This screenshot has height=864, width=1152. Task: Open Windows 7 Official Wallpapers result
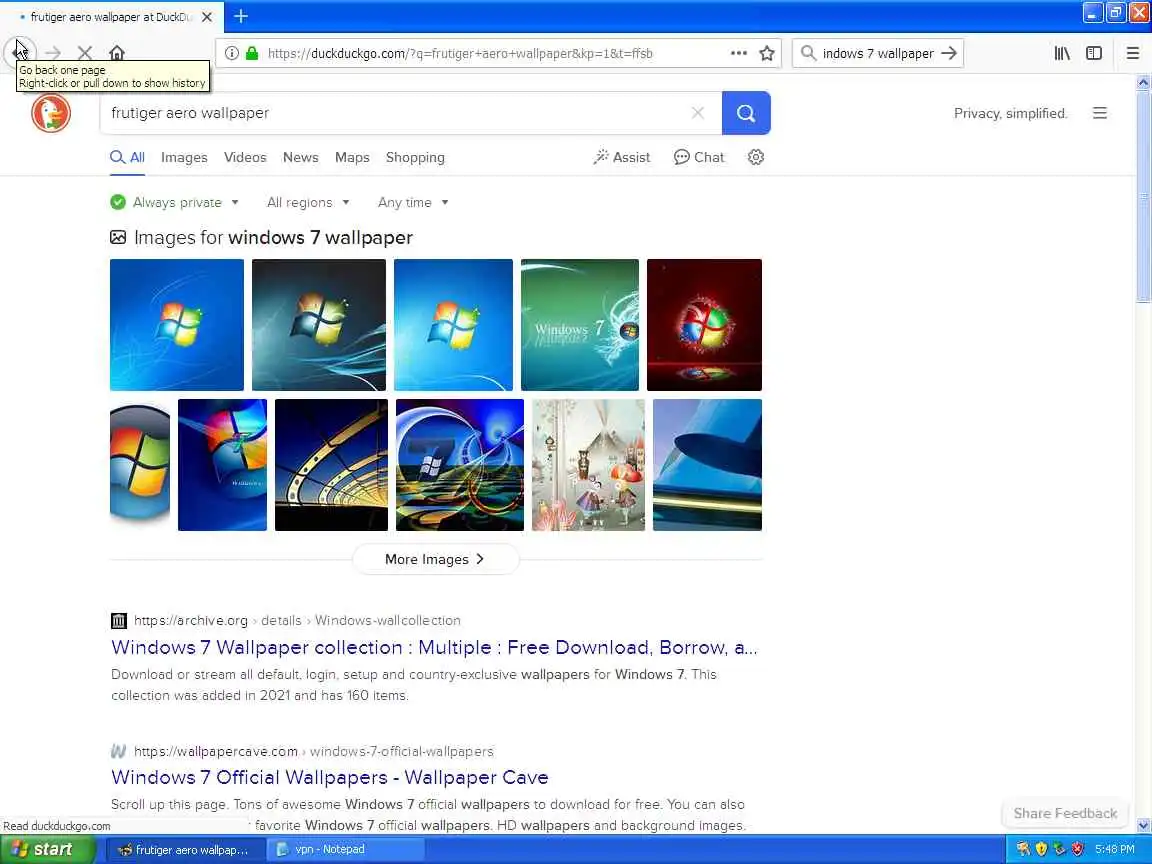click(x=330, y=777)
